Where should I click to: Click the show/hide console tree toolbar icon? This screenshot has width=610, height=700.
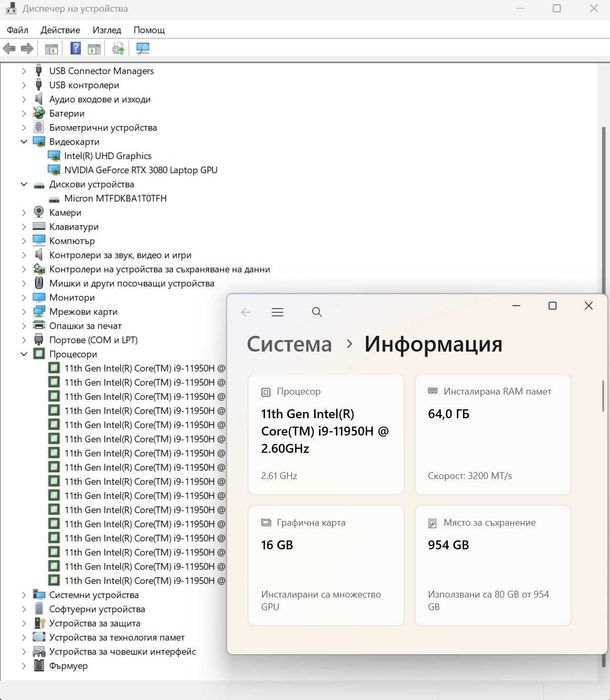click(51, 49)
